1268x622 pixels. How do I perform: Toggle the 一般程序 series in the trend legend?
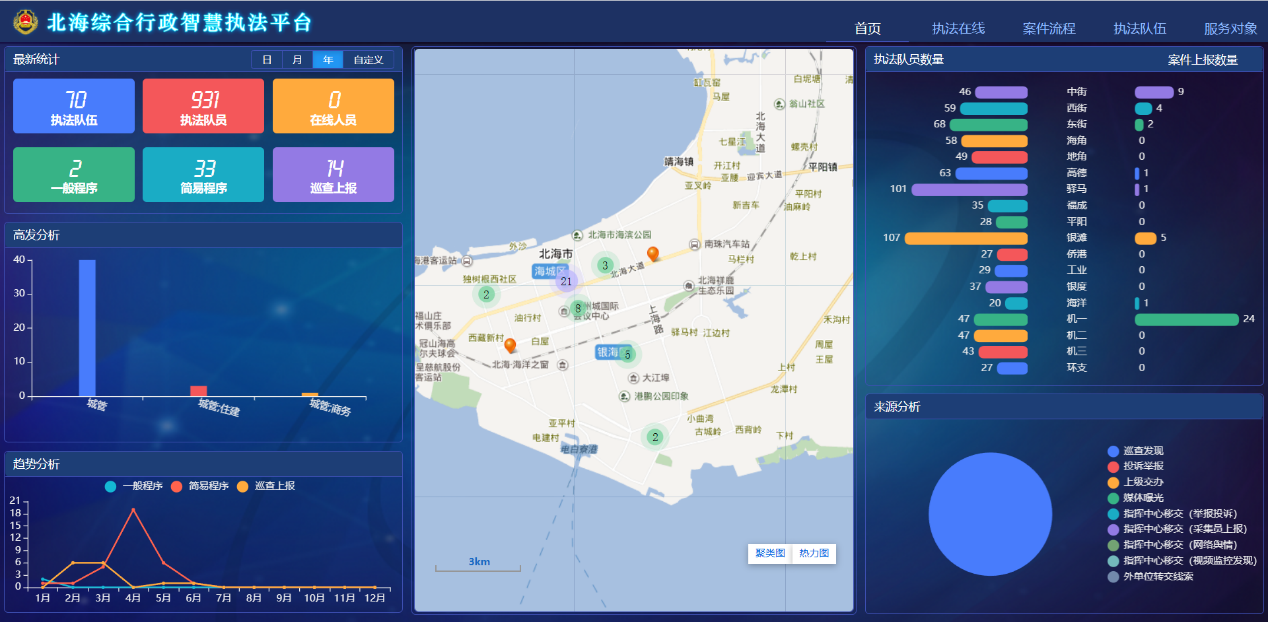click(134, 486)
